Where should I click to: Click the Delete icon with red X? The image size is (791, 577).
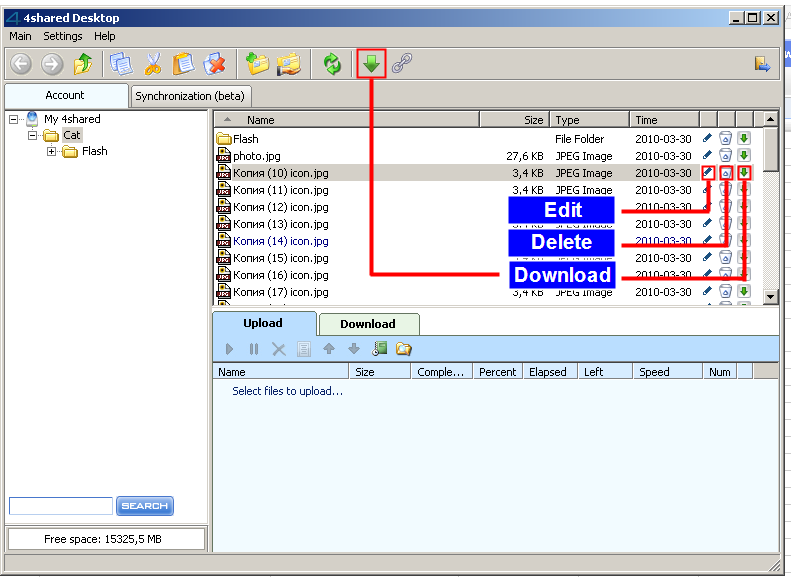coord(214,64)
